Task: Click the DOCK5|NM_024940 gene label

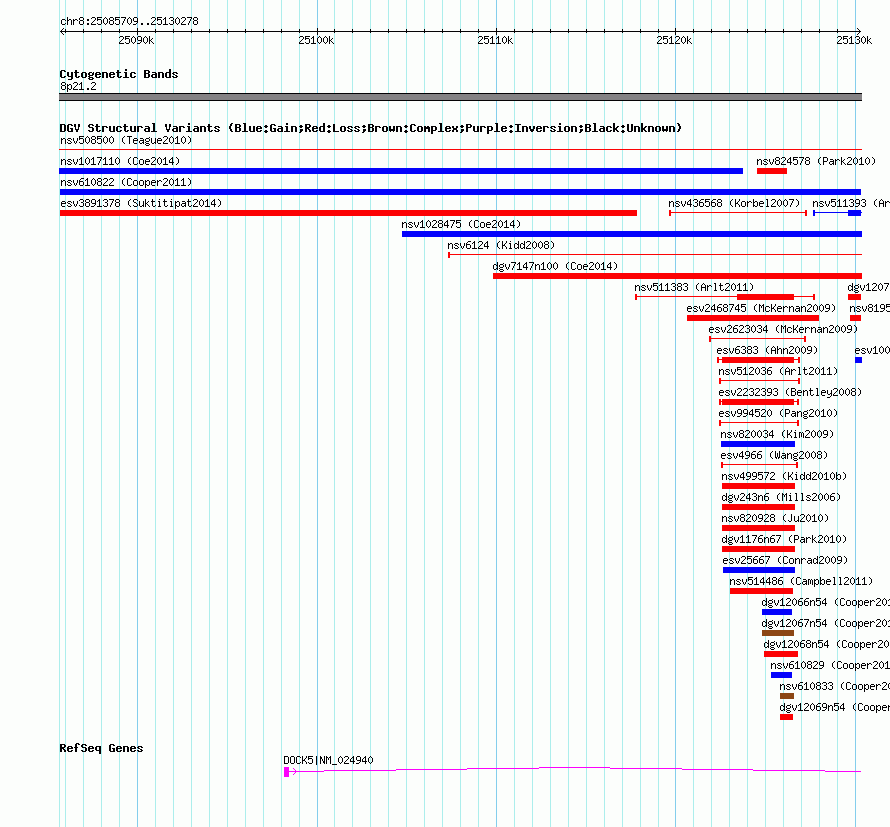Action: 328,760
